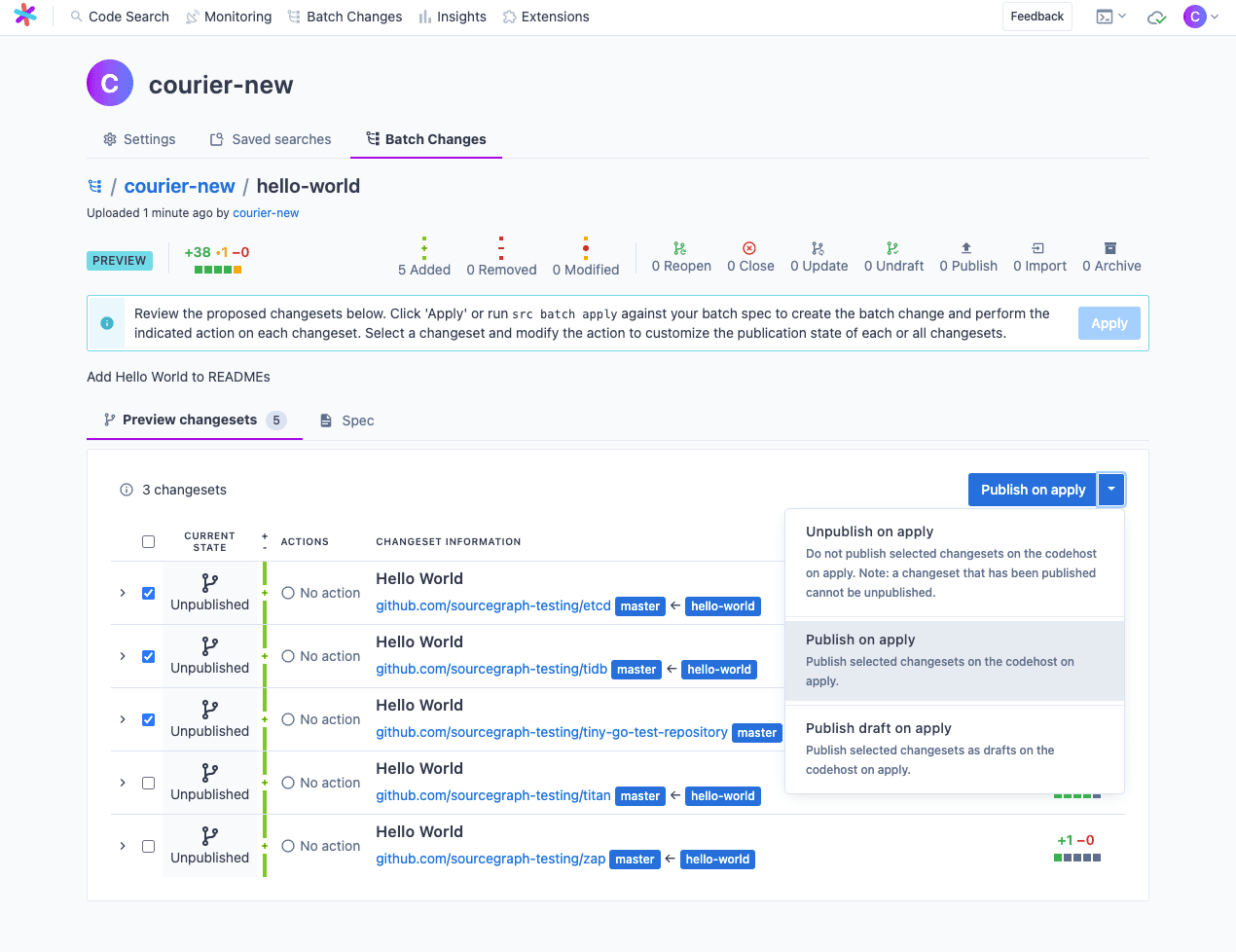1236x952 pixels.
Task: Click the Unpublished branch icon in tiny-go-test-repository row
Action: pyautogui.click(x=210, y=709)
